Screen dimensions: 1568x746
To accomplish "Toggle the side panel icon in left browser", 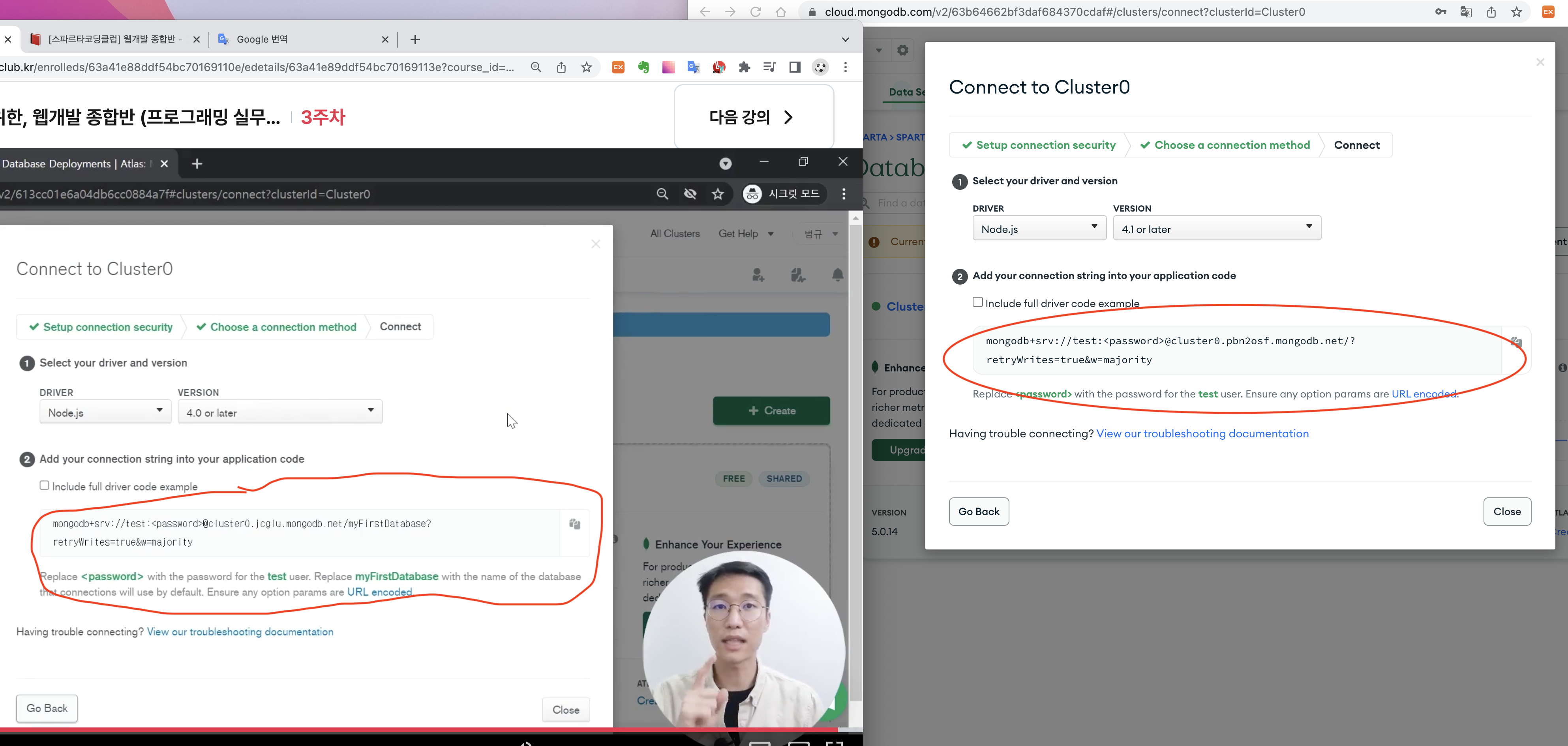I will pyautogui.click(x=794, y=67).
